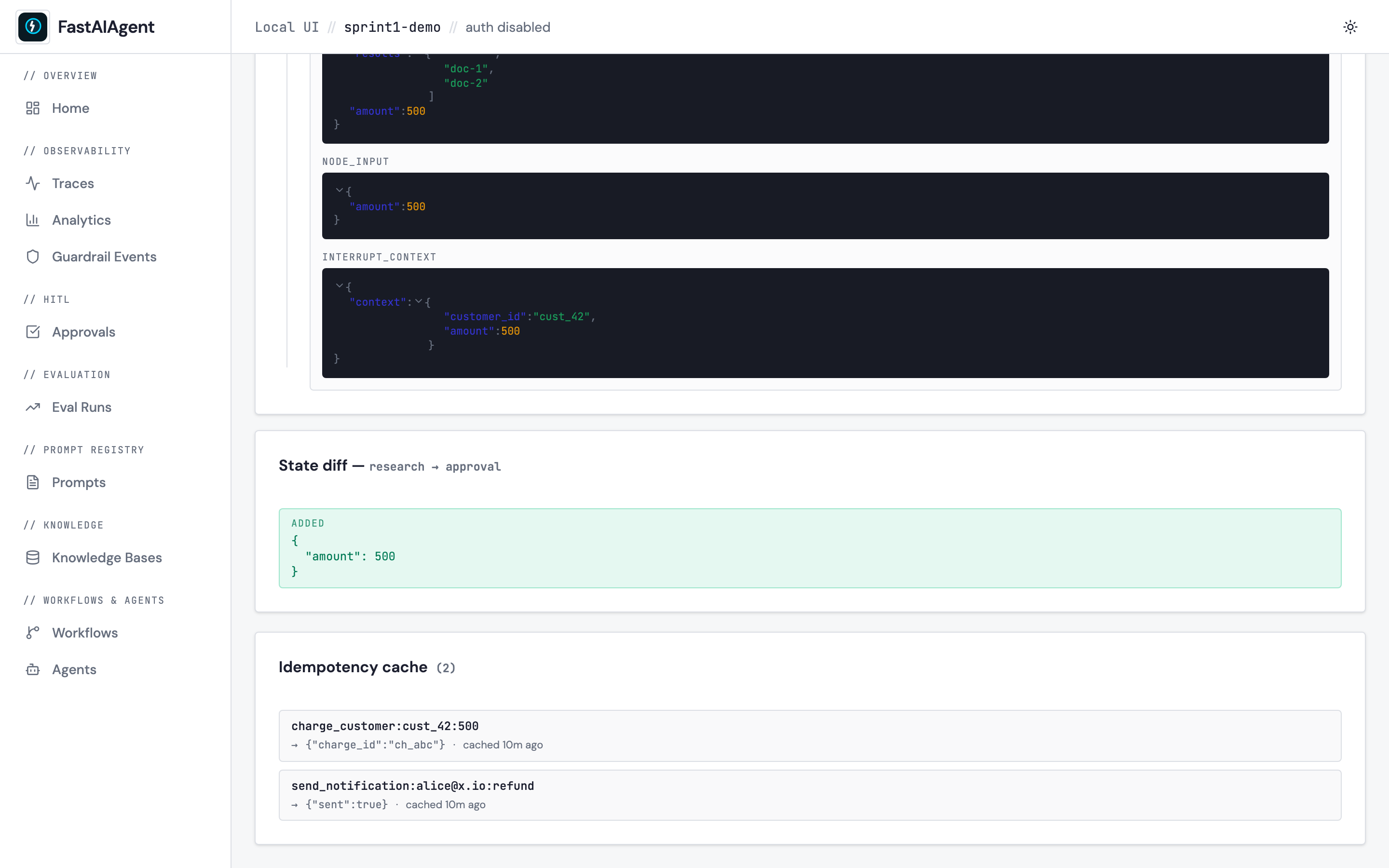The image size is (1389, 868).
Task: Click the Analytics bar chart icon
Action: pos(33,220)
